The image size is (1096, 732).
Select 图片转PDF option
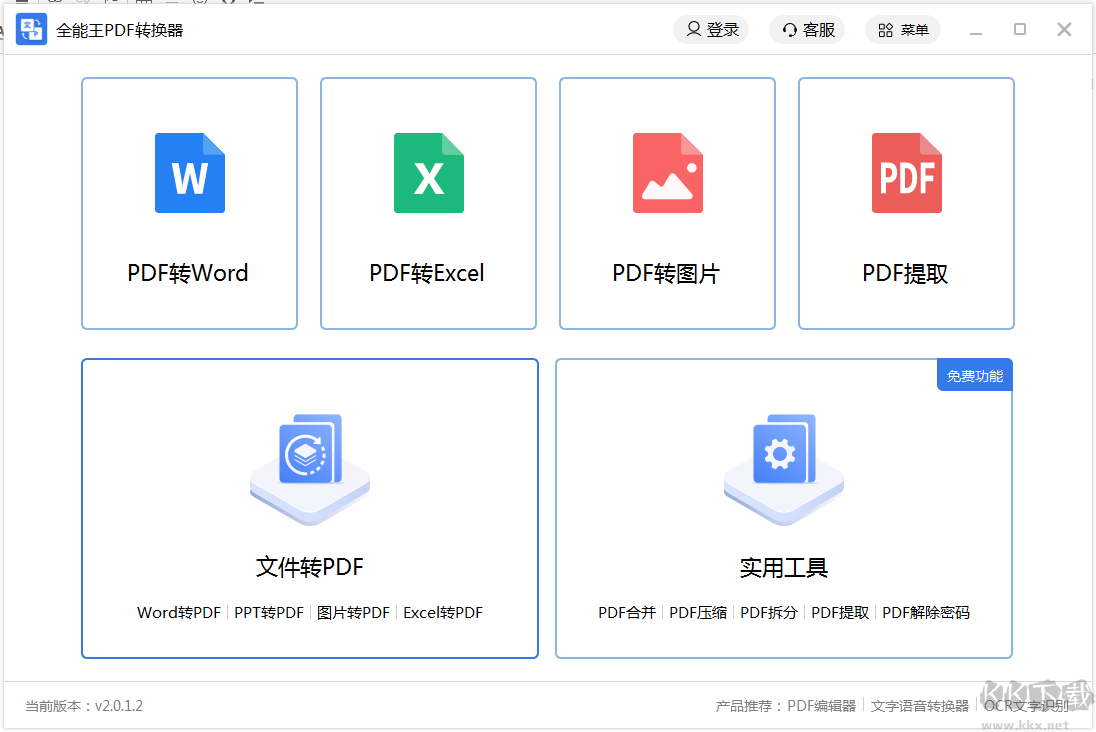(353, 613)
